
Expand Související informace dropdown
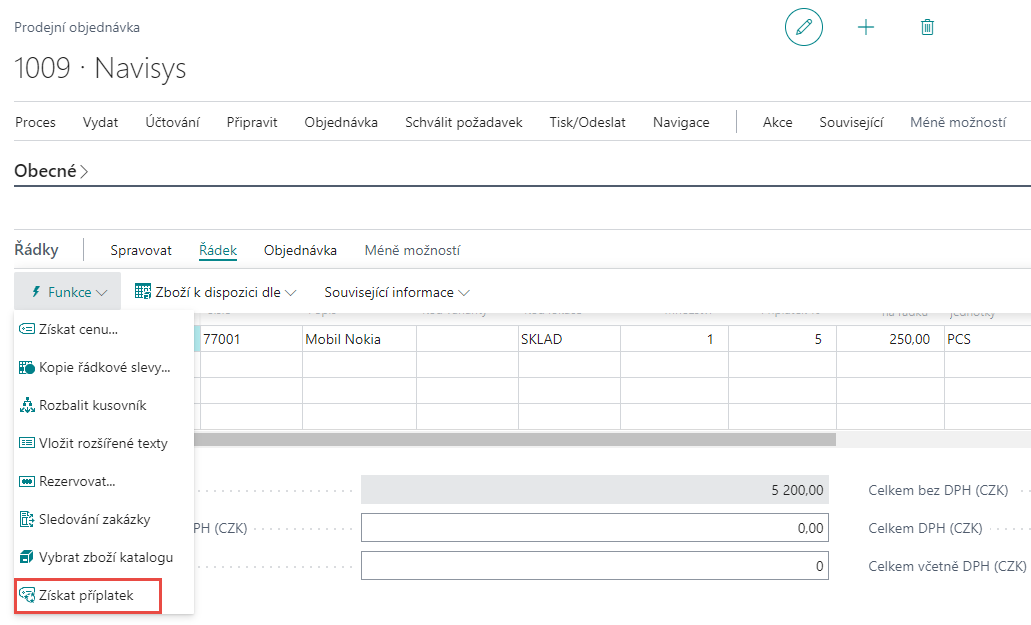397,292
